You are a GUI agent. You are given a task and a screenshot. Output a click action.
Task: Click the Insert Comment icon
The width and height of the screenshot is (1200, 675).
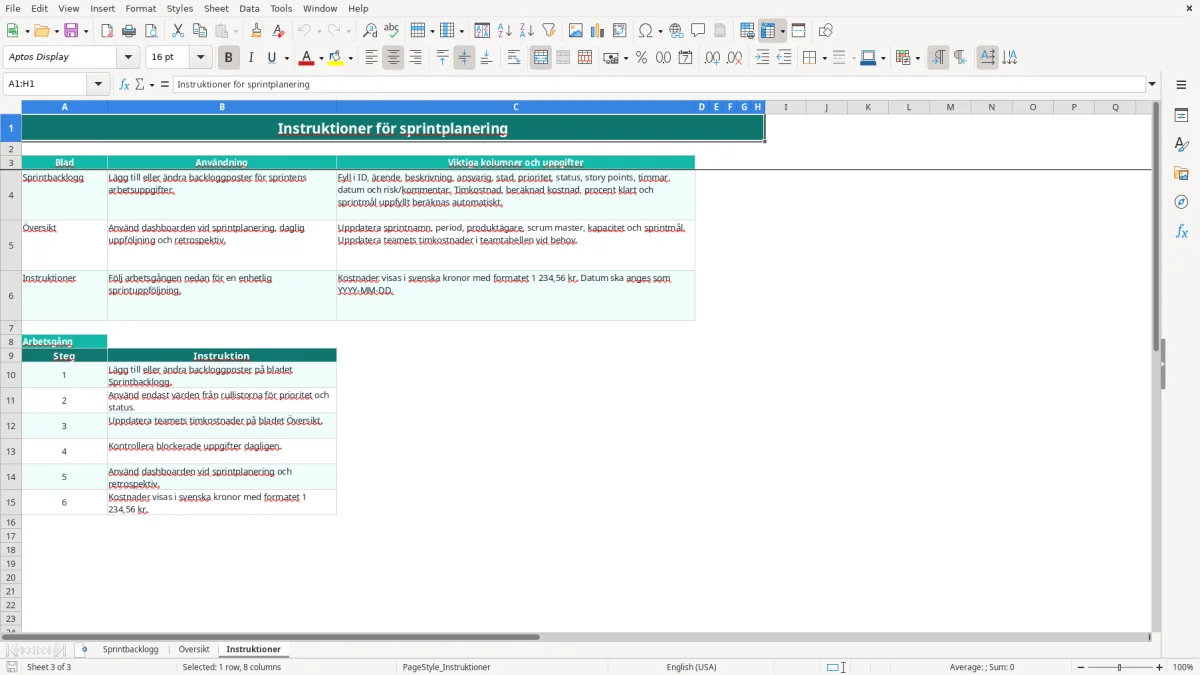tap(698, 31)
